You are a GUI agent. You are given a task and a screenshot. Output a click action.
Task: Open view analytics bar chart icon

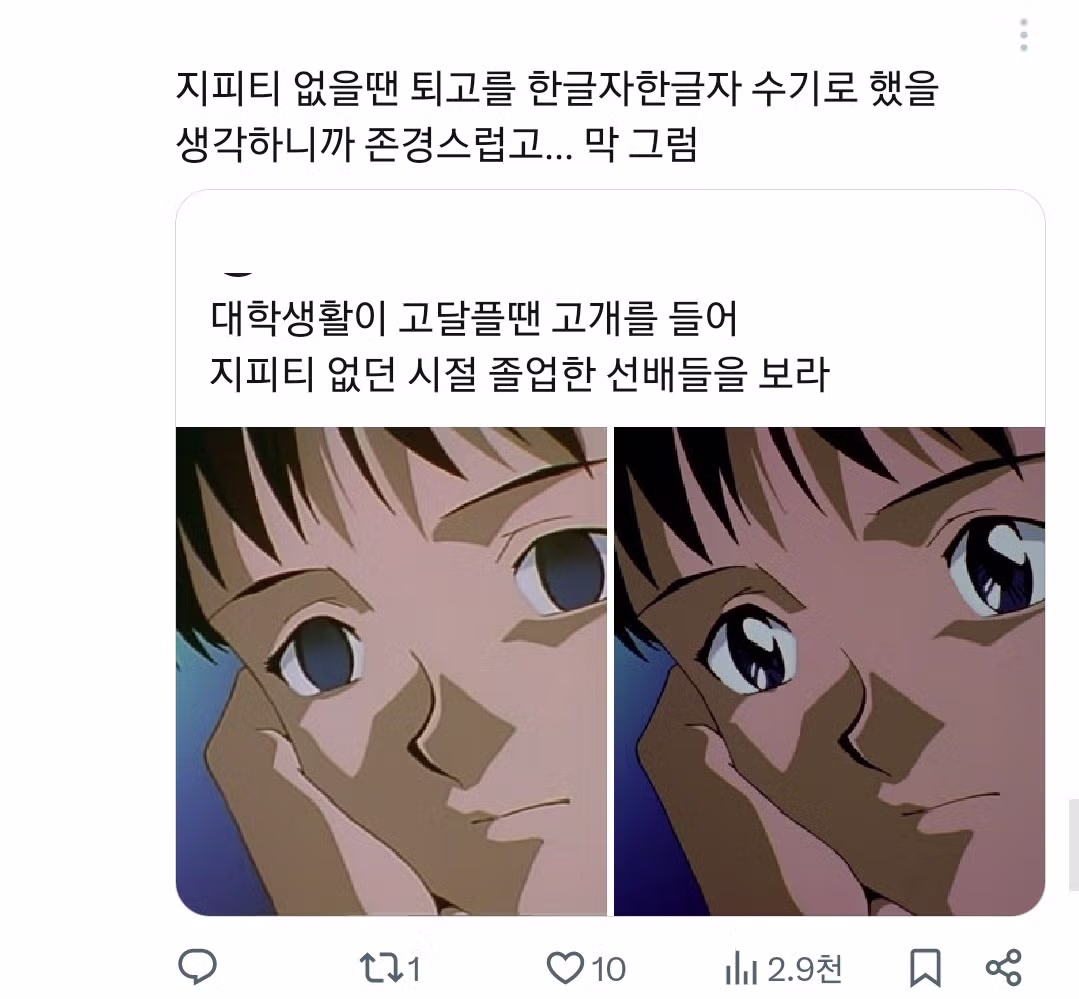pos(740,968)
